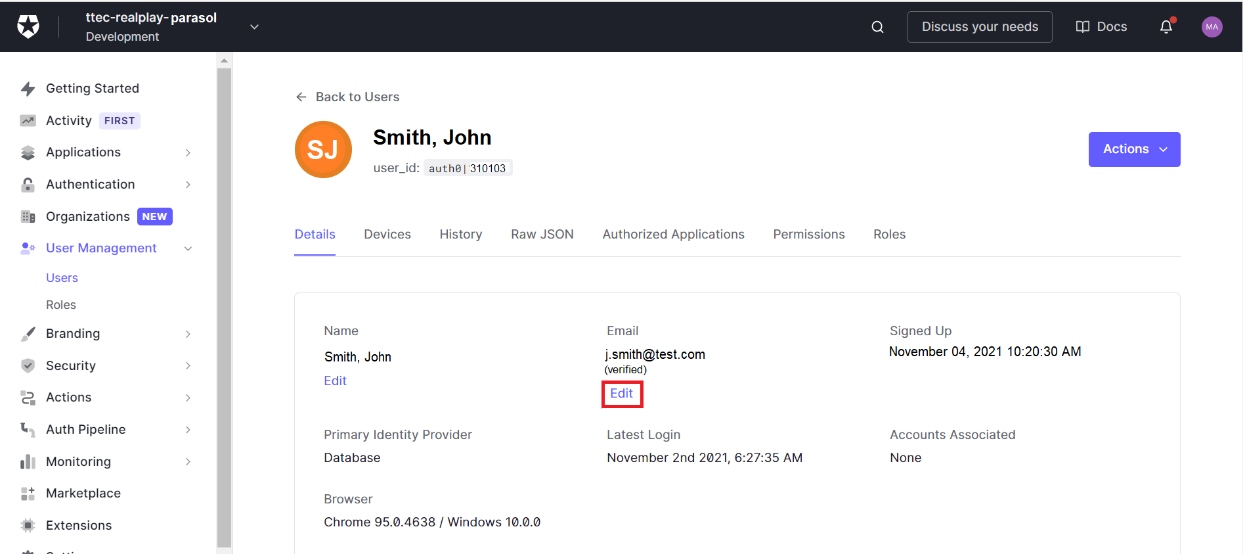Click the Security shield icon in sidebar

point(28,366)
